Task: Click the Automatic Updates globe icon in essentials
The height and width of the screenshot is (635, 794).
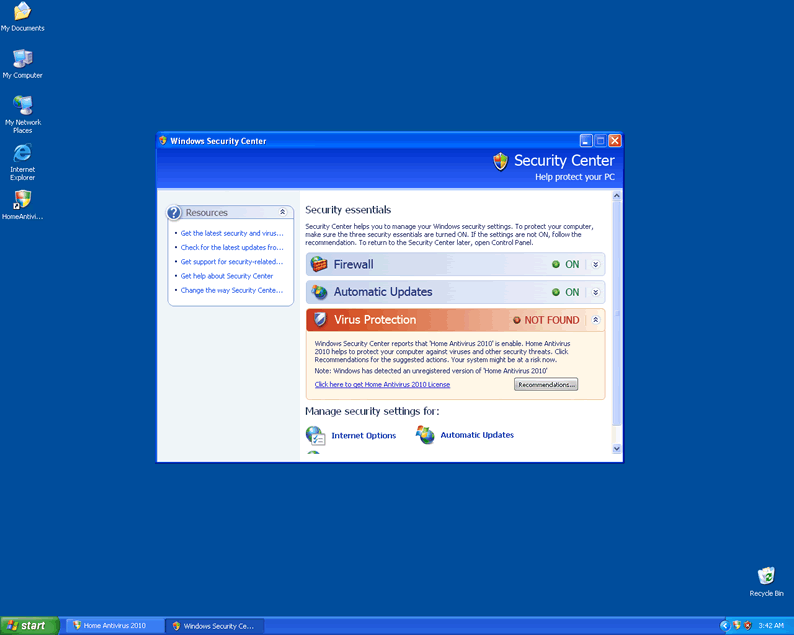Action: (319, 292)
